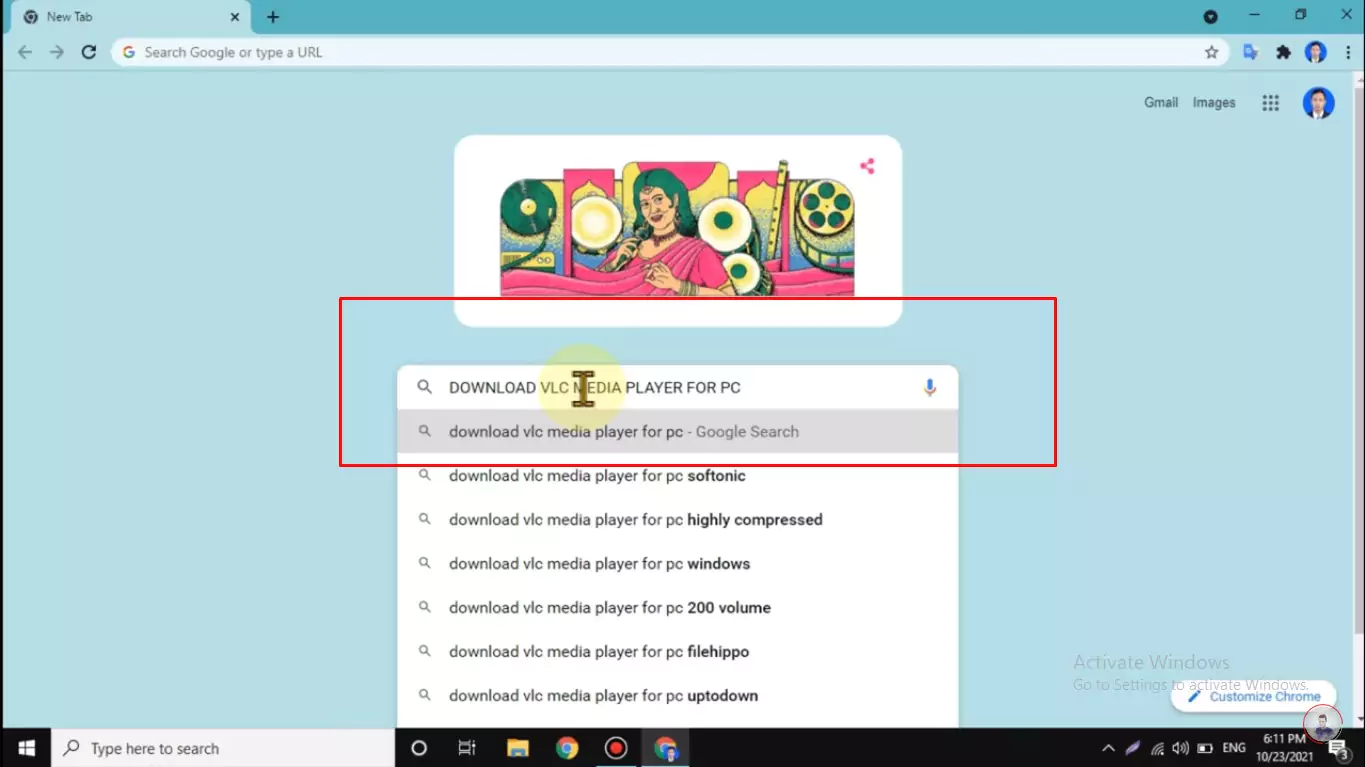This screenshot has height=767, width=1365.
Task: Open the Windows Start menu
Action: point(26,748)
